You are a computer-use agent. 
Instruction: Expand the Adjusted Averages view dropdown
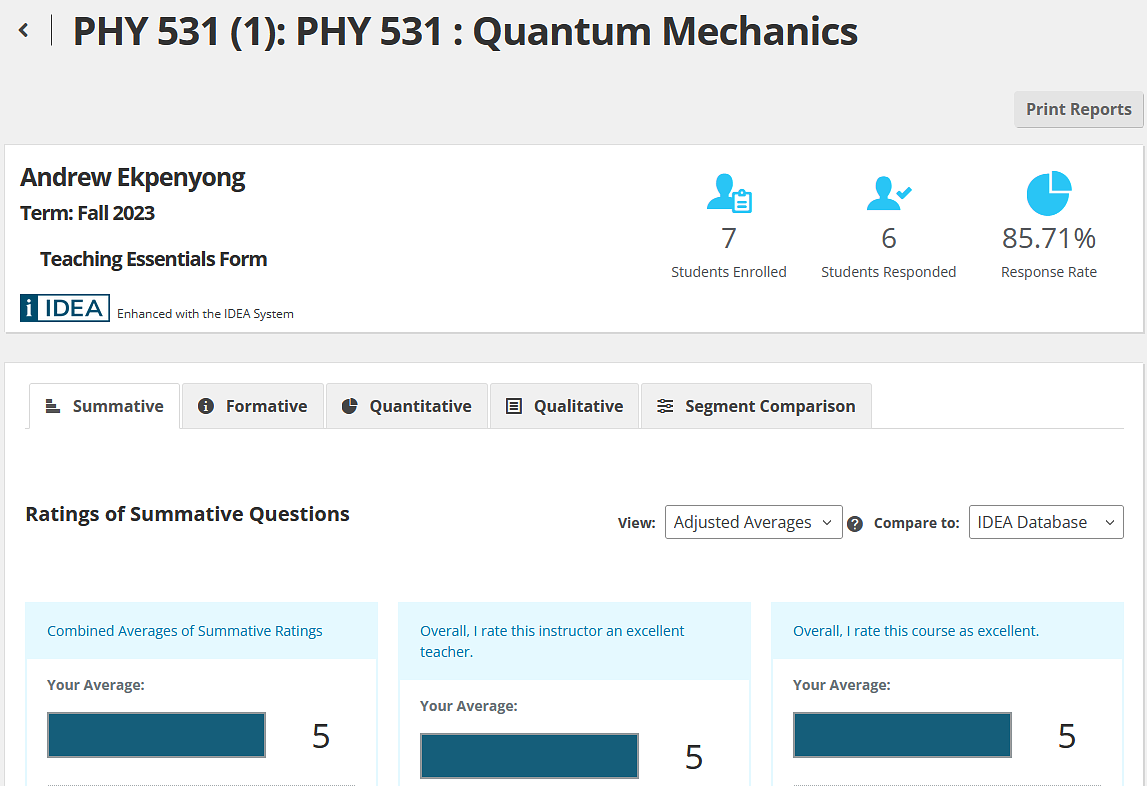(x=753, y=522)
